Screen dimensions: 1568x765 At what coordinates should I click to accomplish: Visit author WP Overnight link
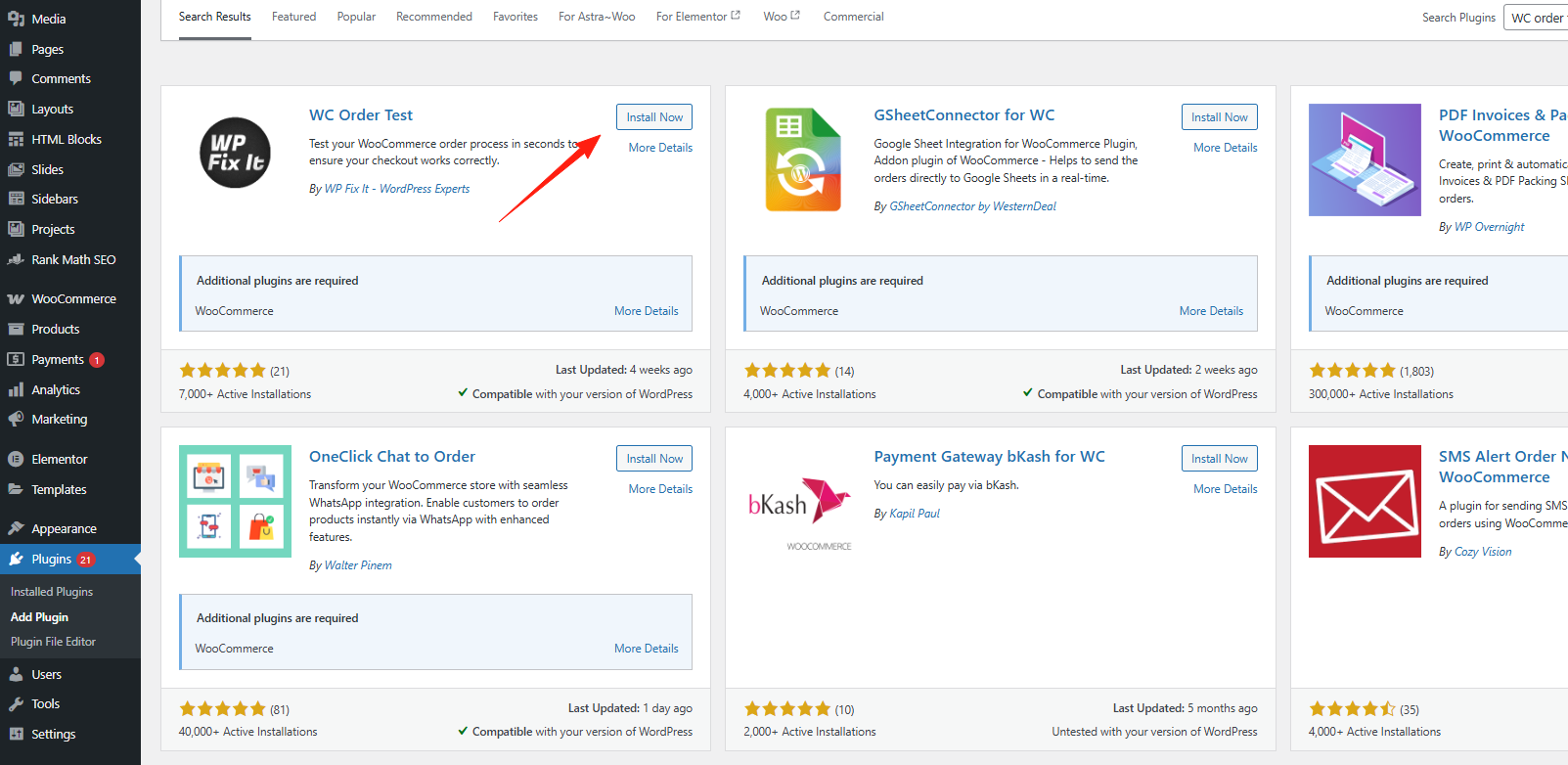[x=1490, y=227]
